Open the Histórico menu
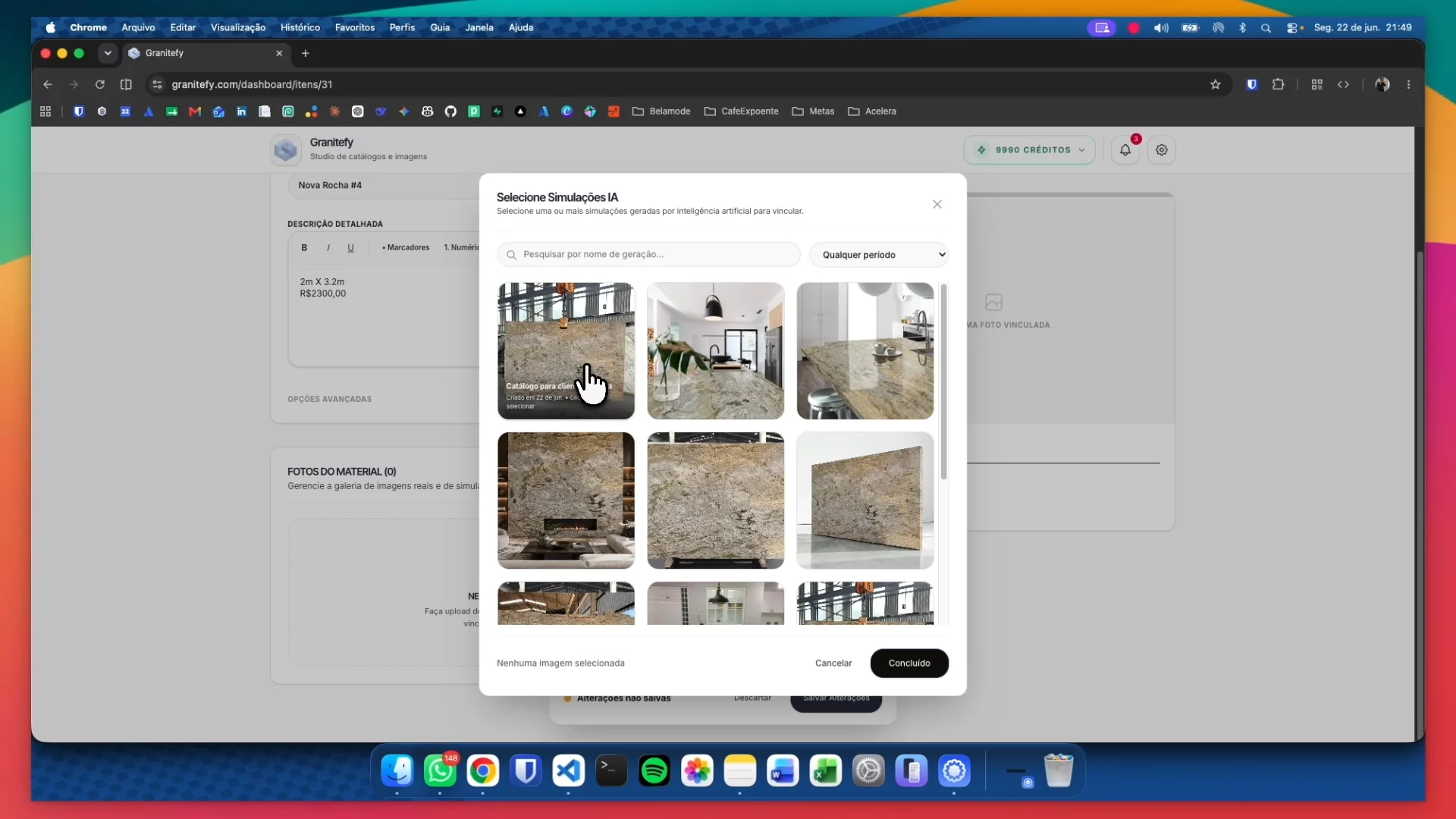This screenshot has width=1456, height=819. tap(300, 27)
